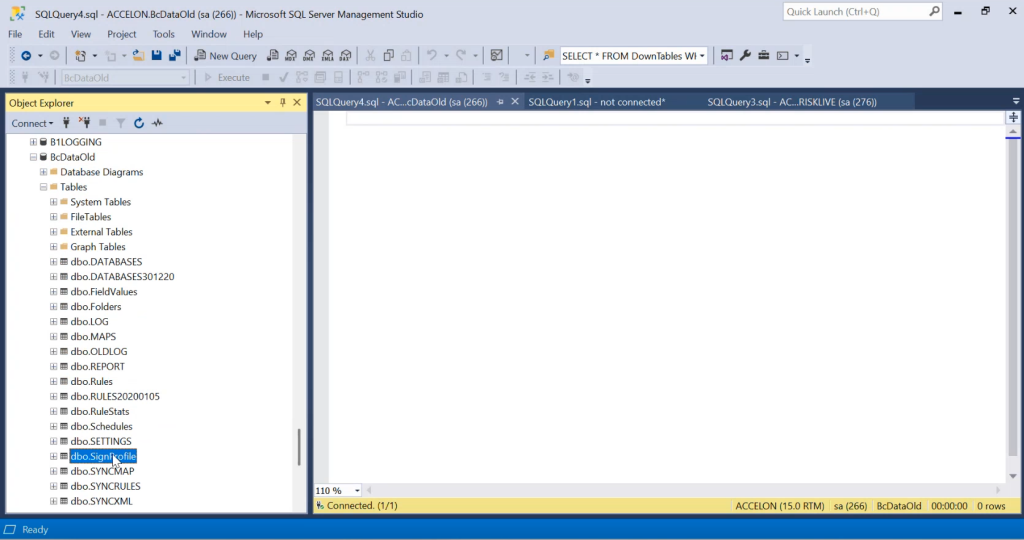Click the Disconnect icon in Object Explorer
This screenshot has height=540, width=1024.
tap(84, 123)
